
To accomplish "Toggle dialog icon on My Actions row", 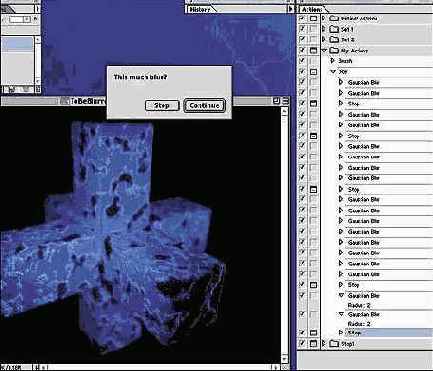I will pyautogui.click(x=313, y=51).
